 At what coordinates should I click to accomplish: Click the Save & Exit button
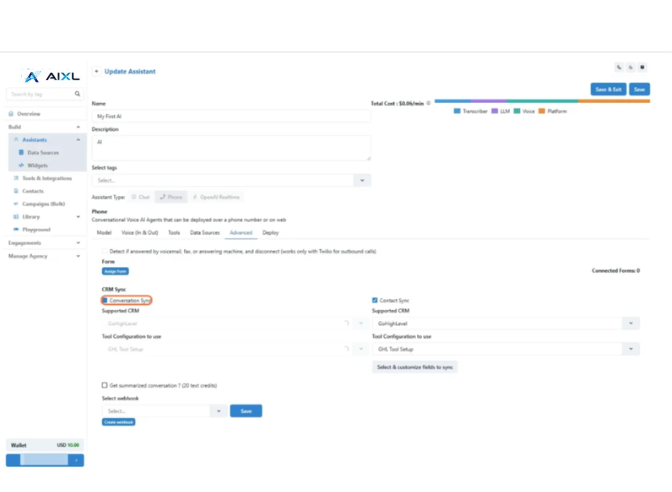pyautogui.click(x=608, y=89)
